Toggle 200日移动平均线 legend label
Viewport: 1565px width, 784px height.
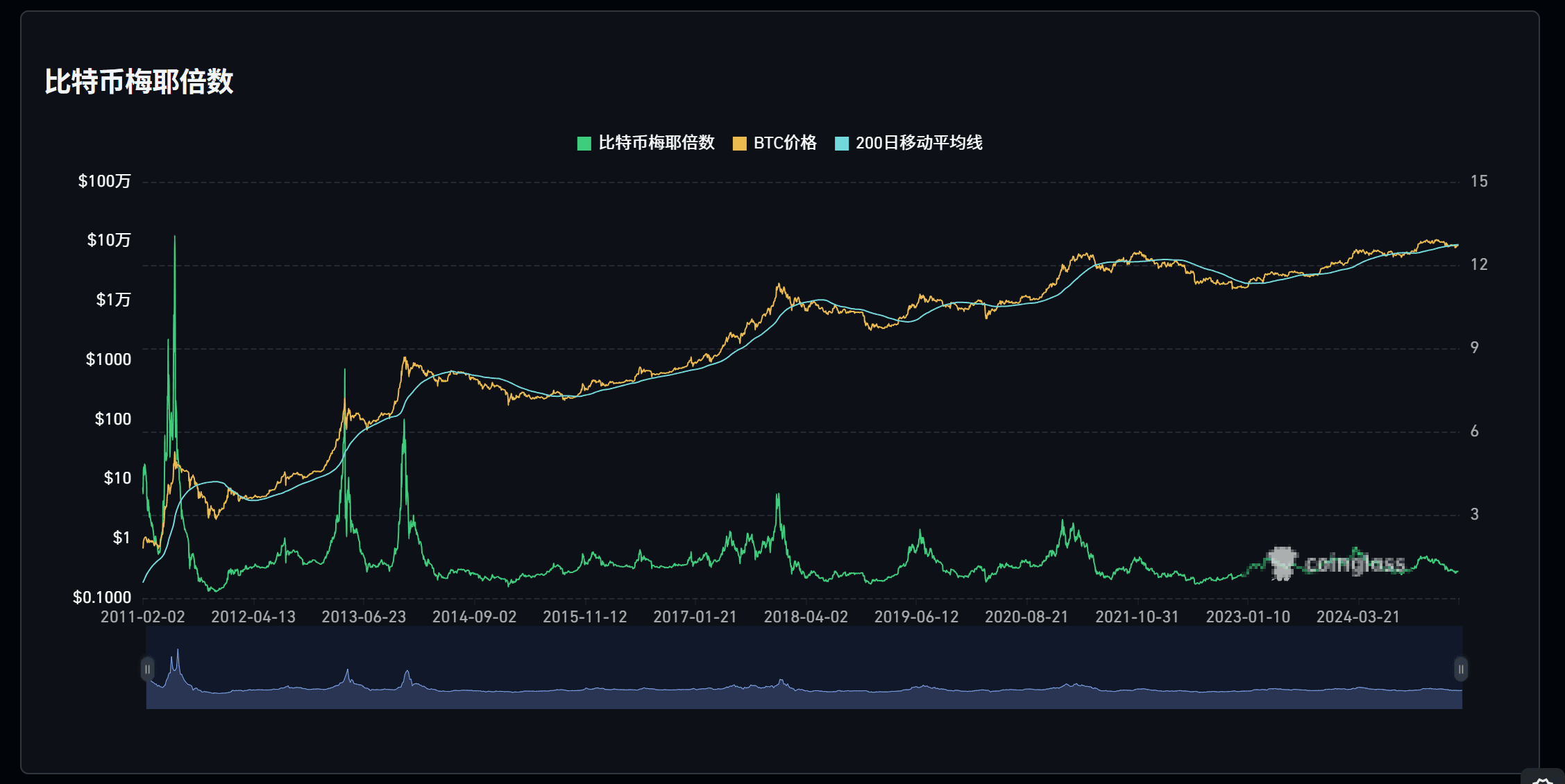(x=918, y=143)
